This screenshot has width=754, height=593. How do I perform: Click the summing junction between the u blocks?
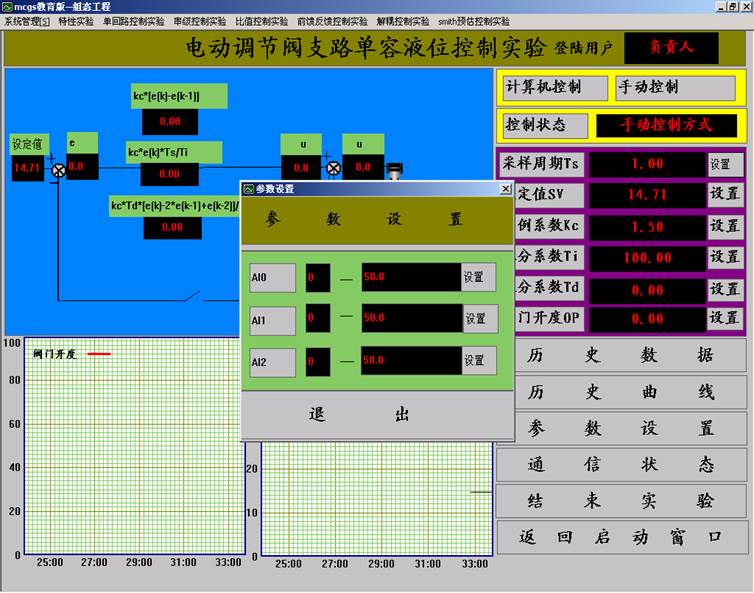tap(333, 168)
